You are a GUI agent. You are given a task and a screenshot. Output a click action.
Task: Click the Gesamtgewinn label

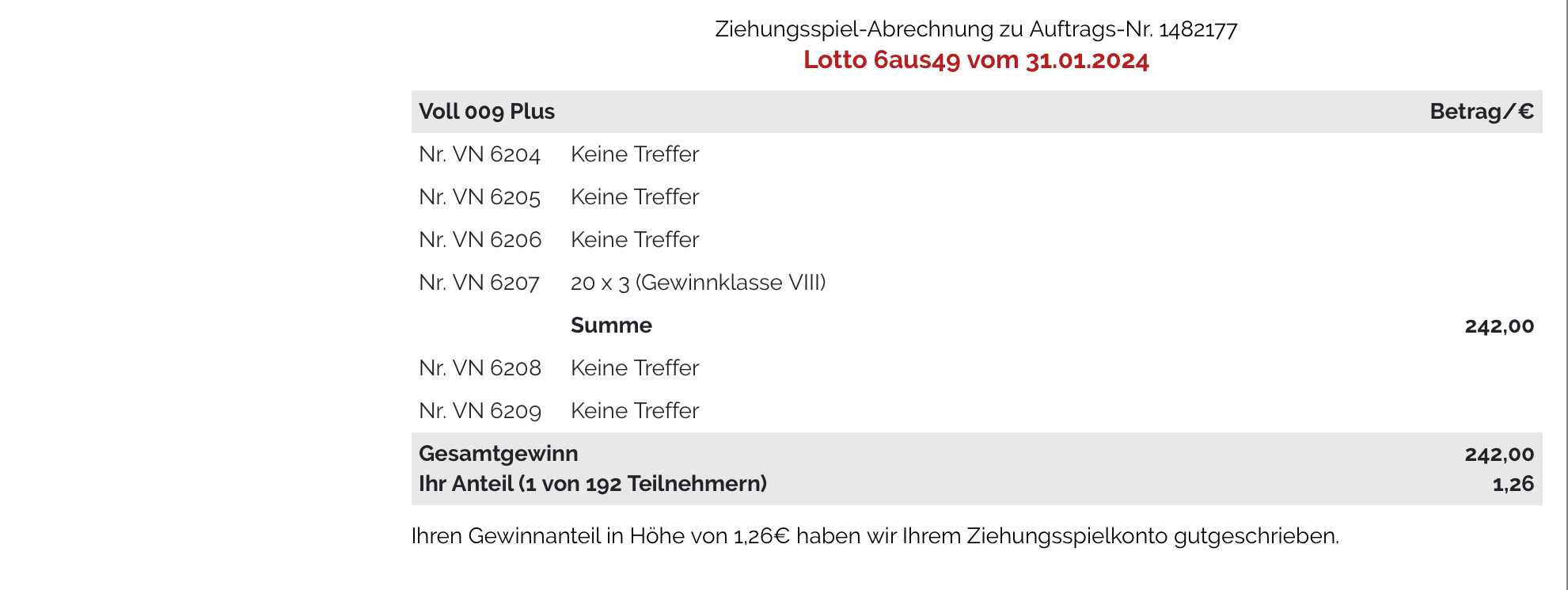[x=499, y=454]
